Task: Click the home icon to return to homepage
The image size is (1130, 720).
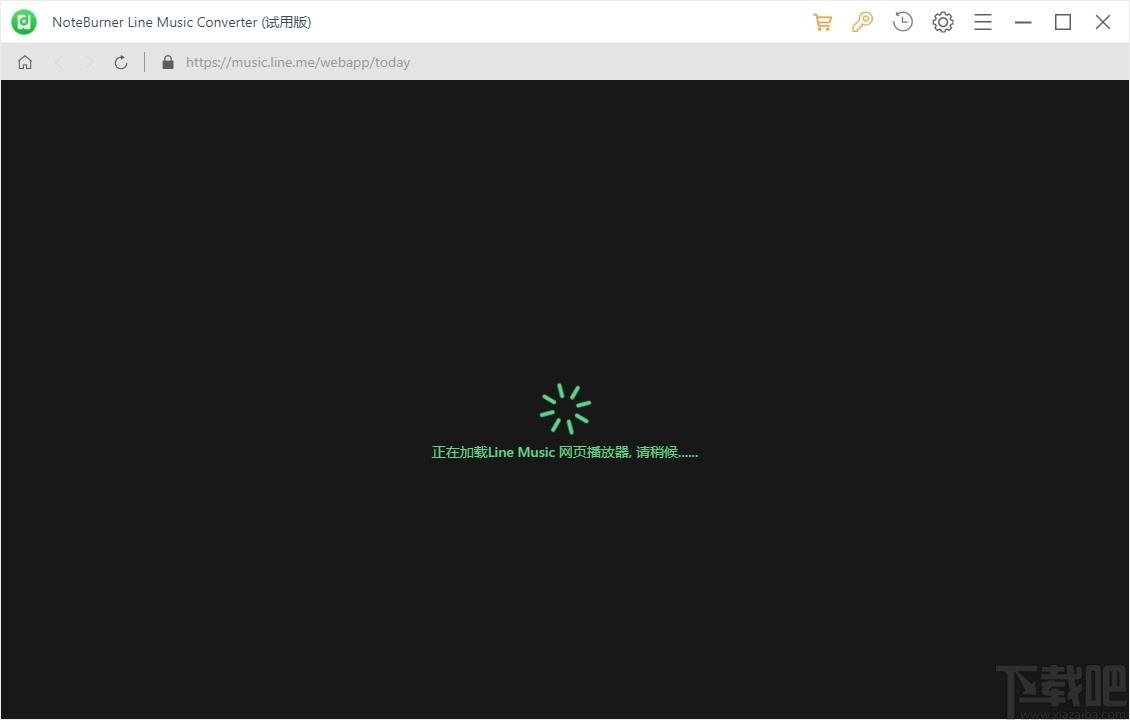Action: [24, 61]
